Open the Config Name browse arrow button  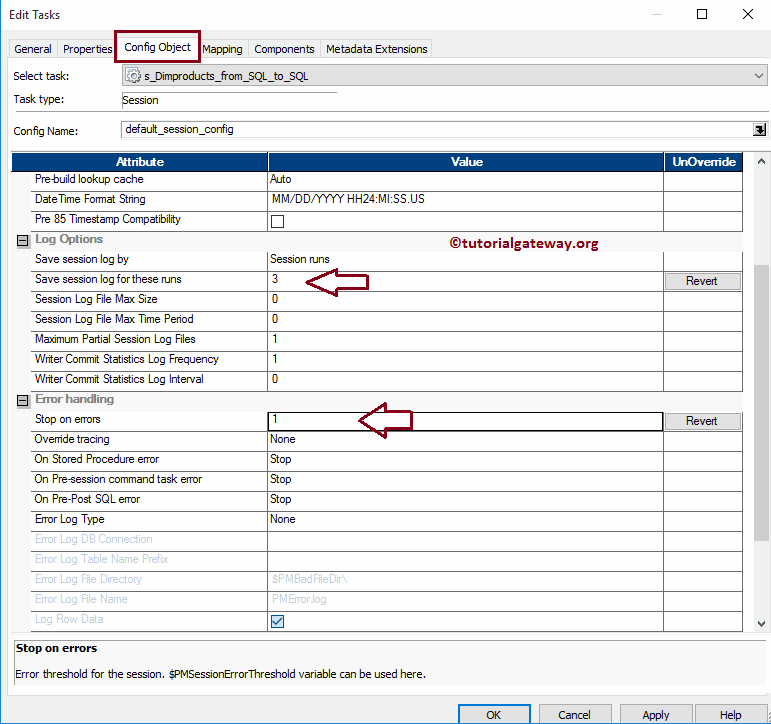tap(760, 129)
